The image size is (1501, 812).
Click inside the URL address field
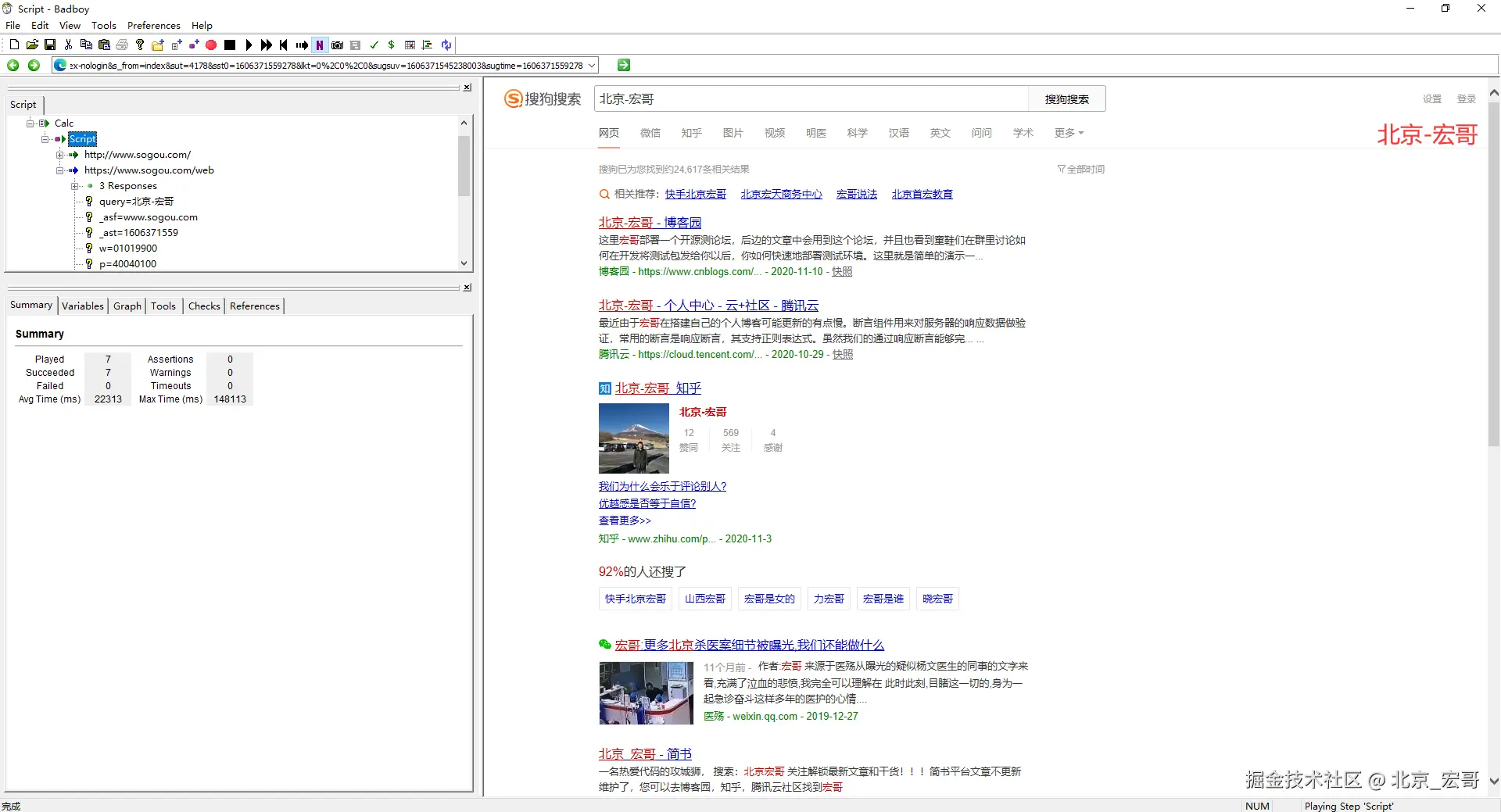point(326,66)
